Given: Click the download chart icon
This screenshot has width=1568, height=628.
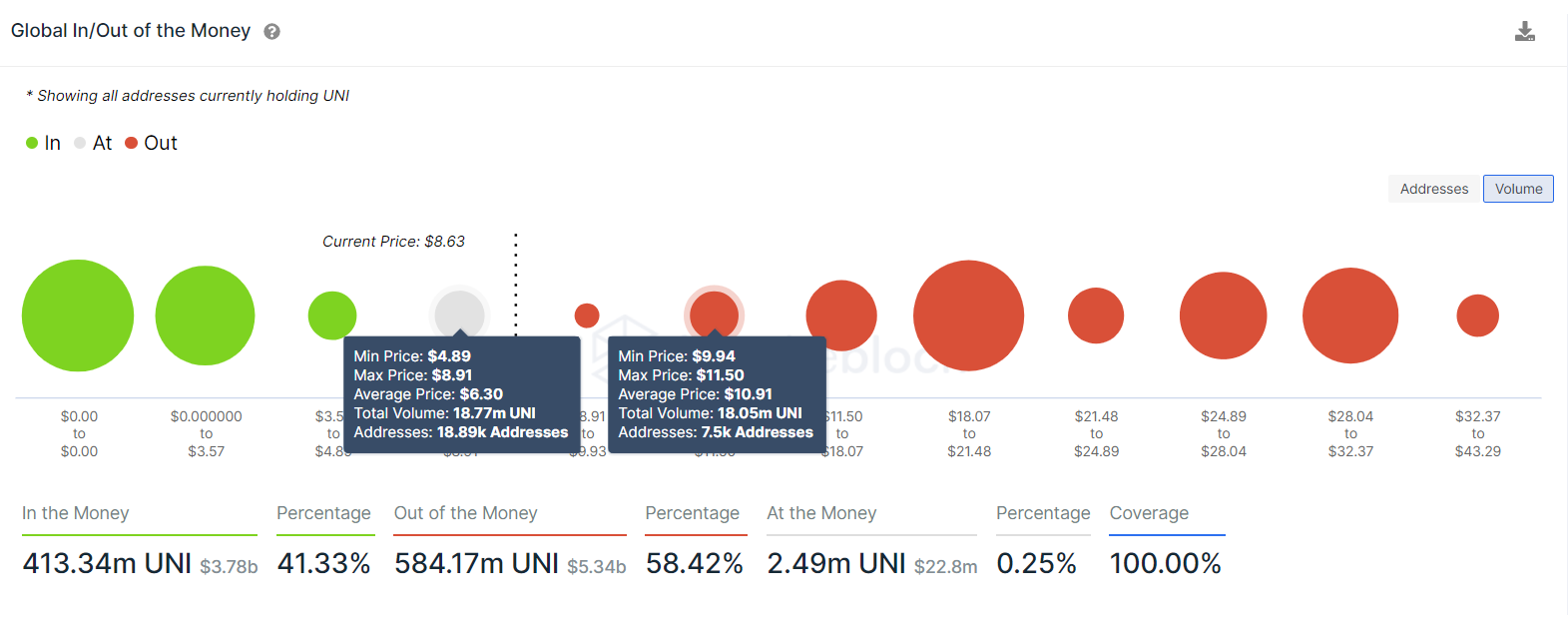Looking at the screenshot, I should 1524,32.
